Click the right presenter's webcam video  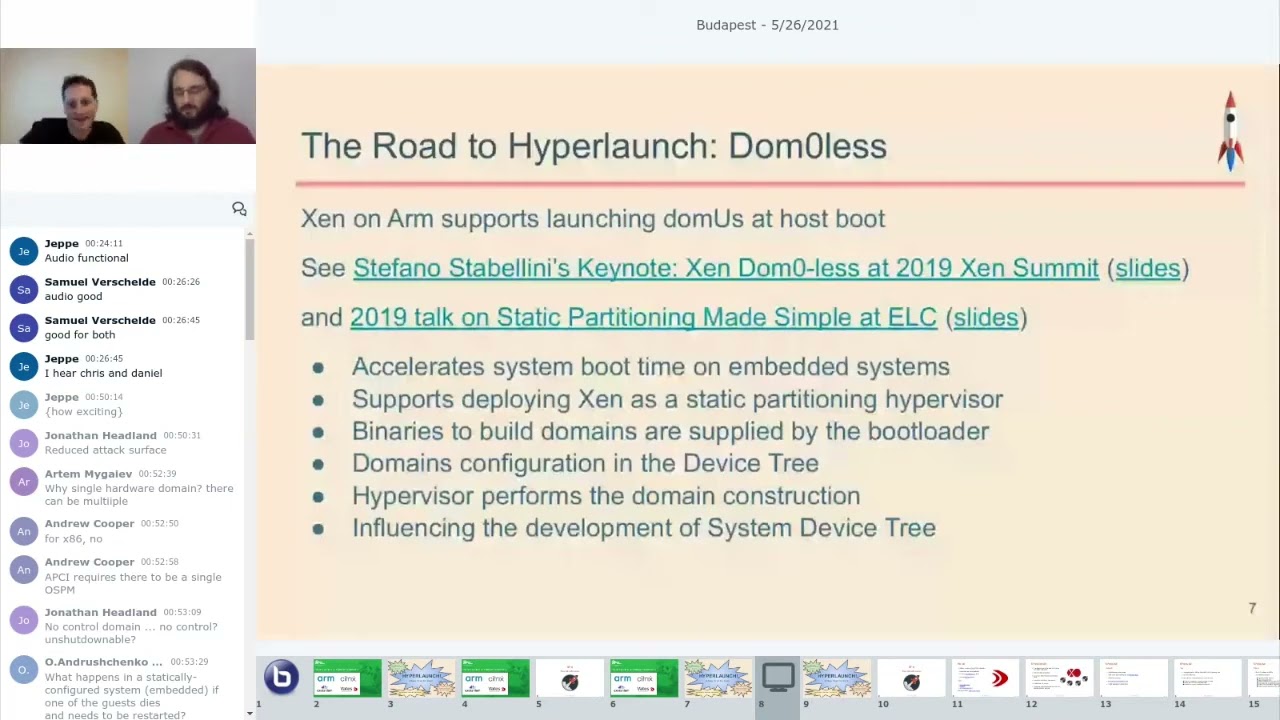[x=192, y=96]
